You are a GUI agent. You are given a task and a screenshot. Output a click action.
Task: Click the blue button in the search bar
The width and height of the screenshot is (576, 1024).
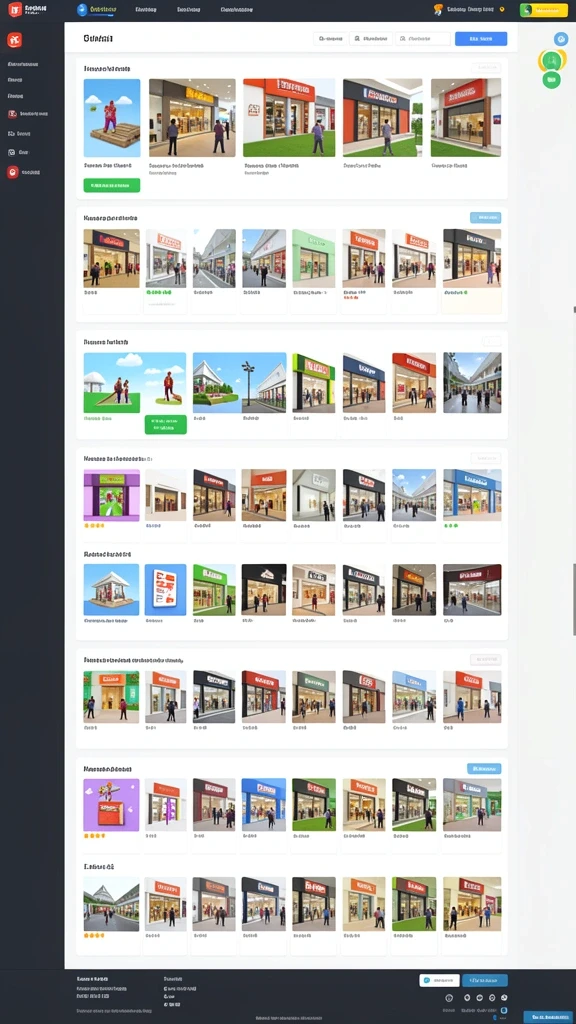481,39
